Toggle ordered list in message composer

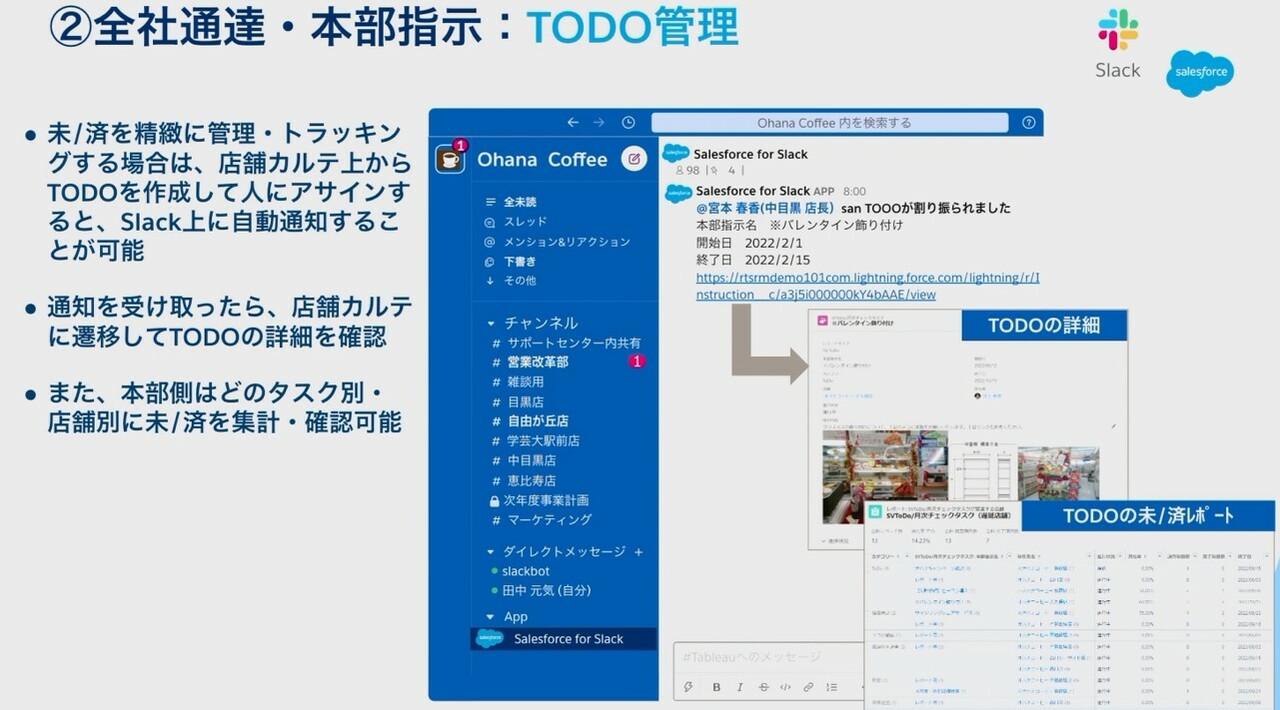click(833, 687)
